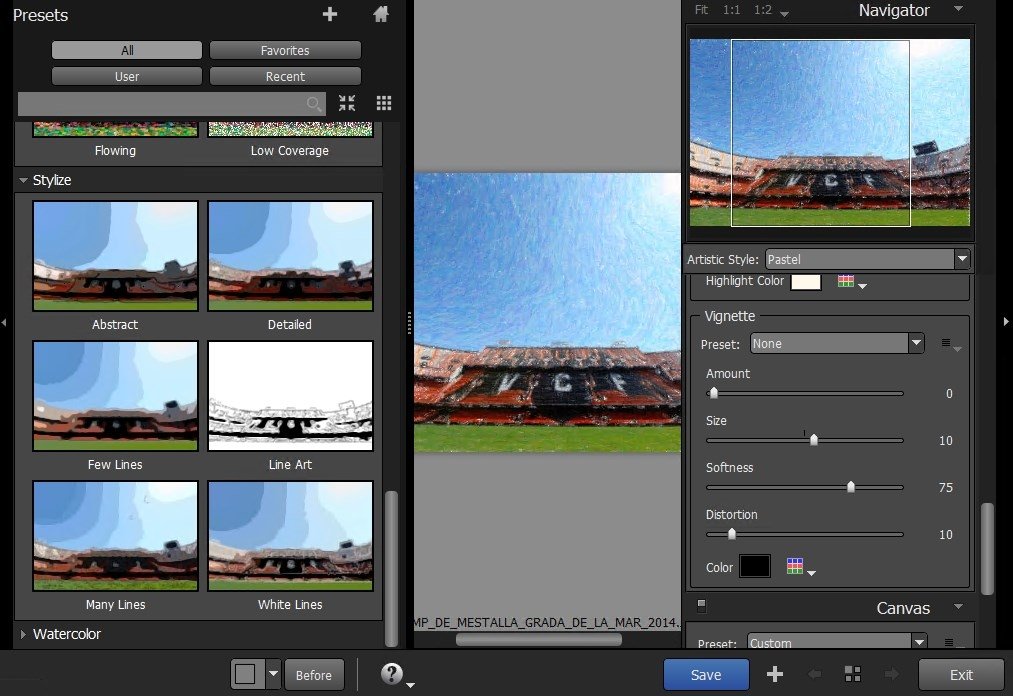The width and height of the screenshot is (1013, 696).
Task: Click the Vignette Amount slider handle
Action: [x=713, y=393]
